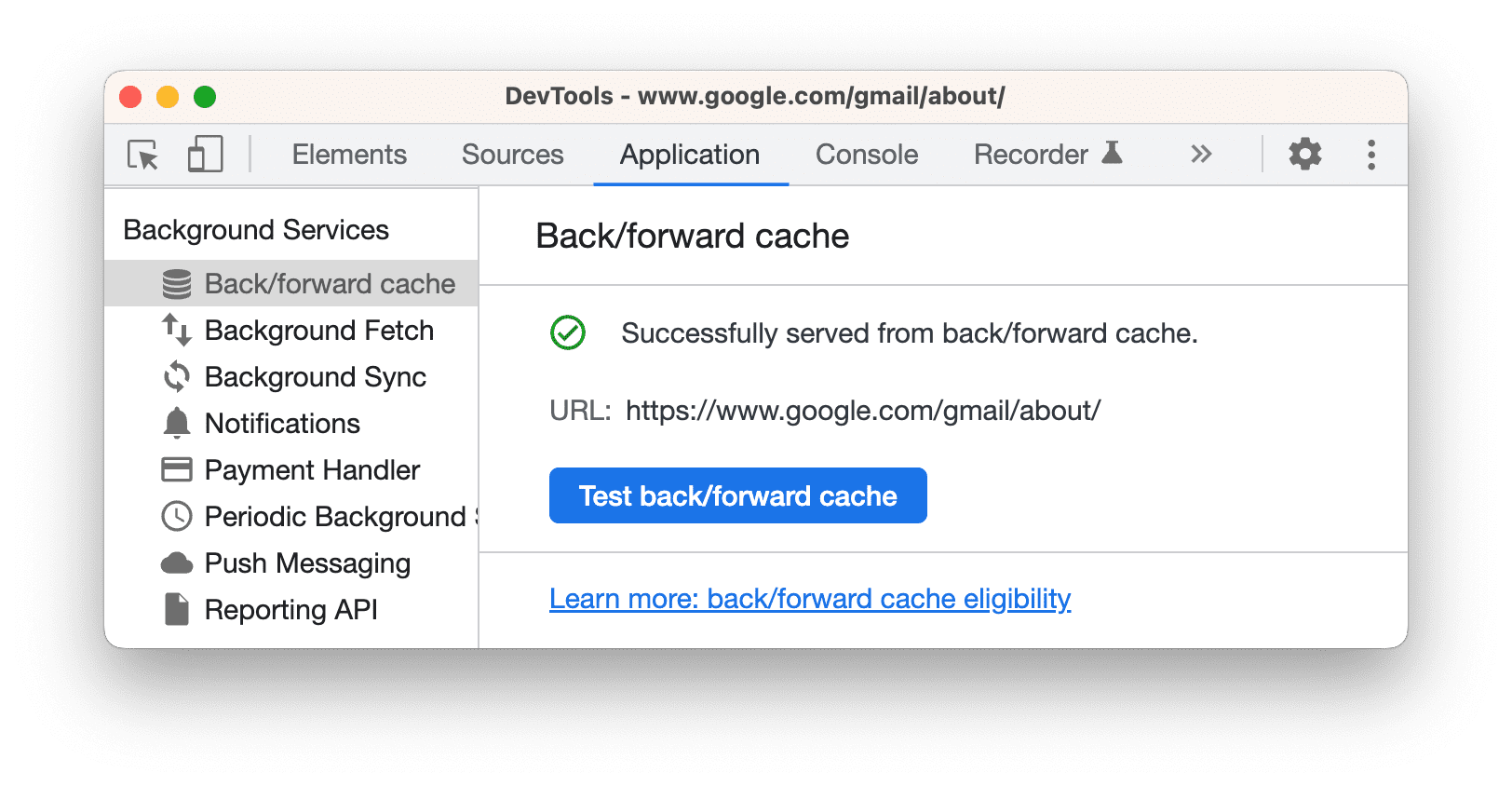Open DevTools settings gear
Image resolution: width=1512 pixels, height=786 pixels.
coord(1305,155)
